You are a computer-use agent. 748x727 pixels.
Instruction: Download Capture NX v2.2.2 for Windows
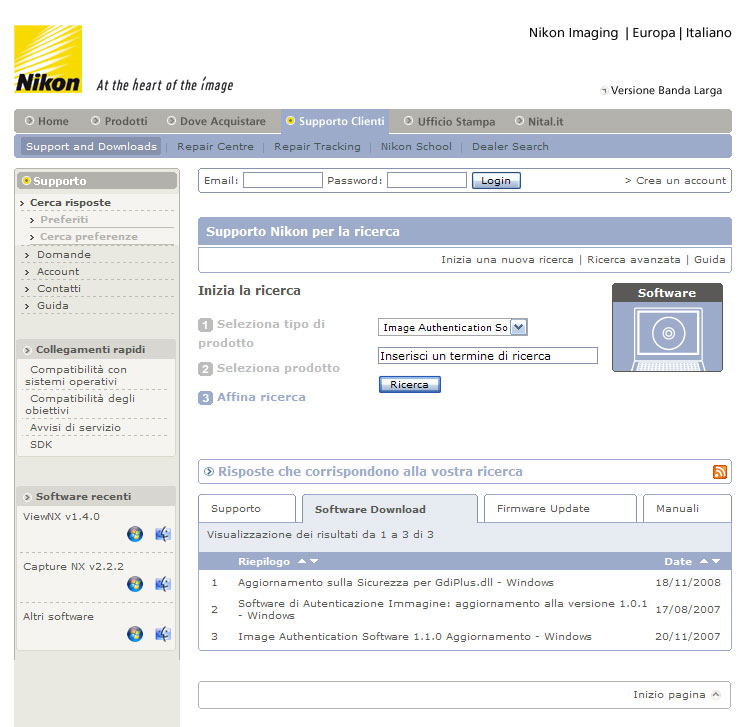(135, 584)
